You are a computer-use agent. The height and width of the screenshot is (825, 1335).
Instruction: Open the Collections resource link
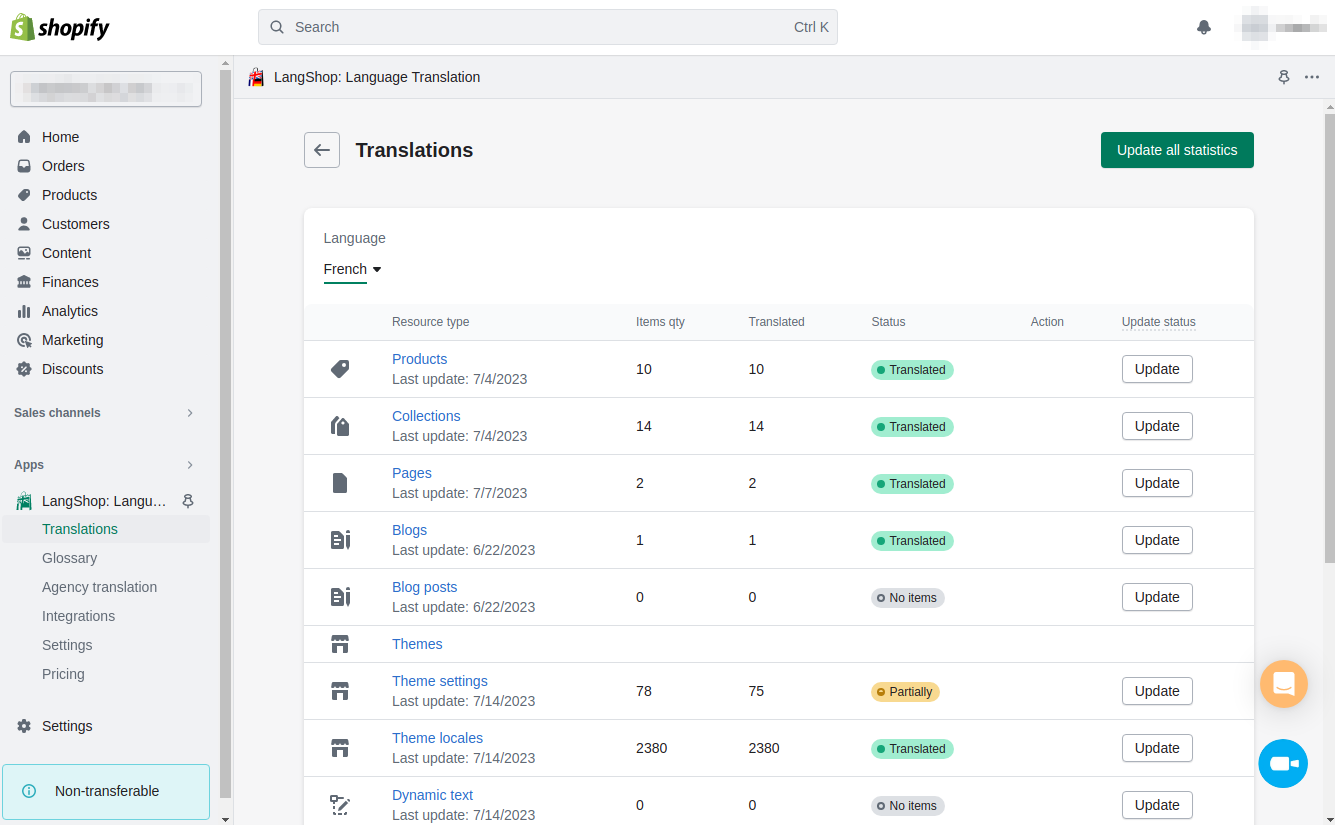pyautogui.click(x=426, y=416)
